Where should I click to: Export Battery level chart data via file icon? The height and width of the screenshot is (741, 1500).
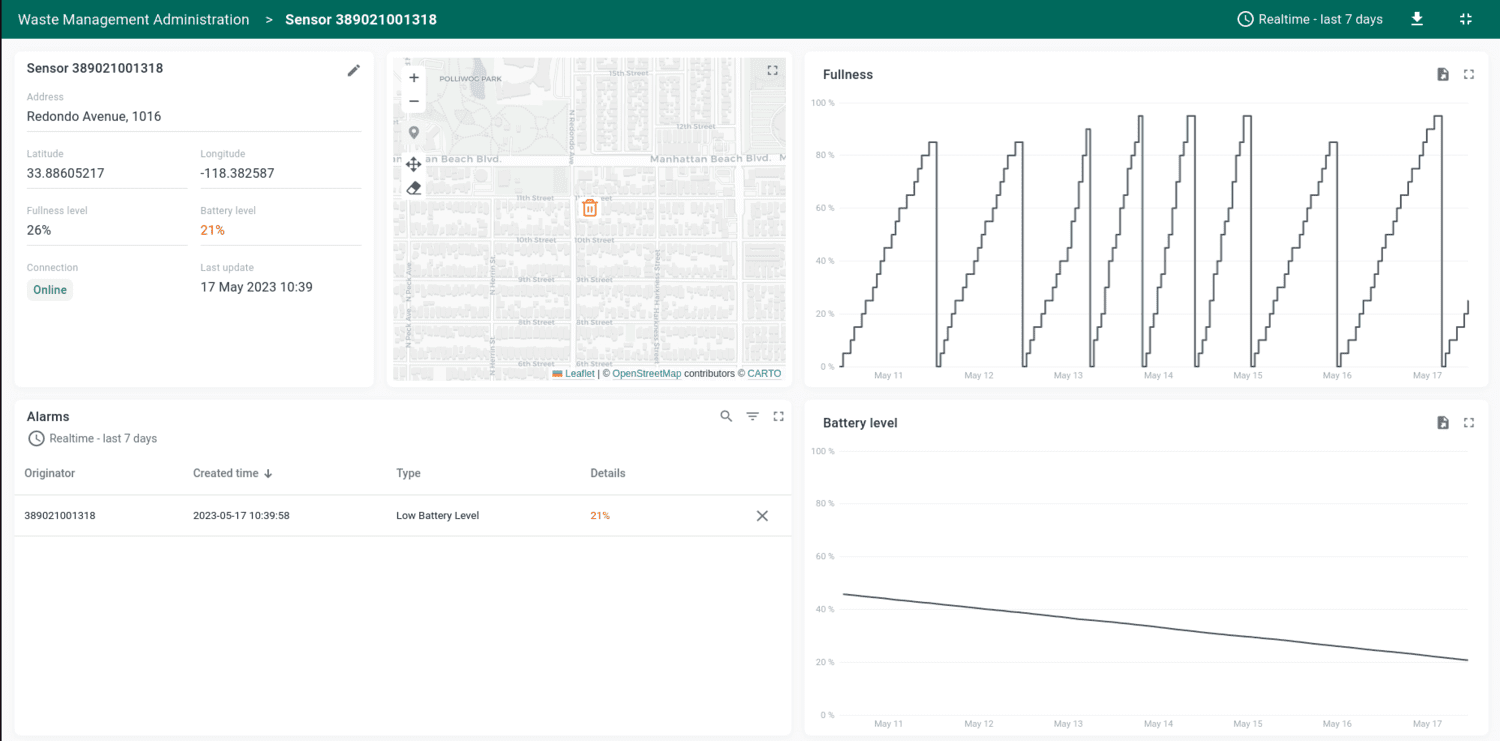1443,422
